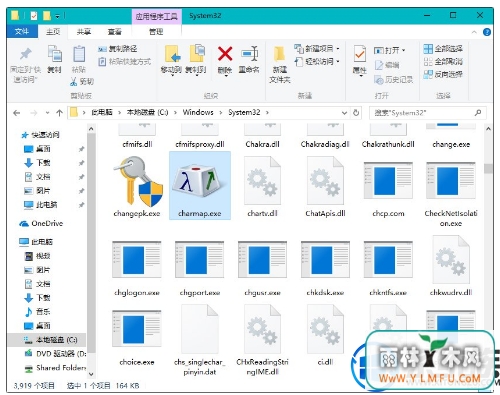
Task: Select the chglogon.exe file
Action: coord(137,268)
